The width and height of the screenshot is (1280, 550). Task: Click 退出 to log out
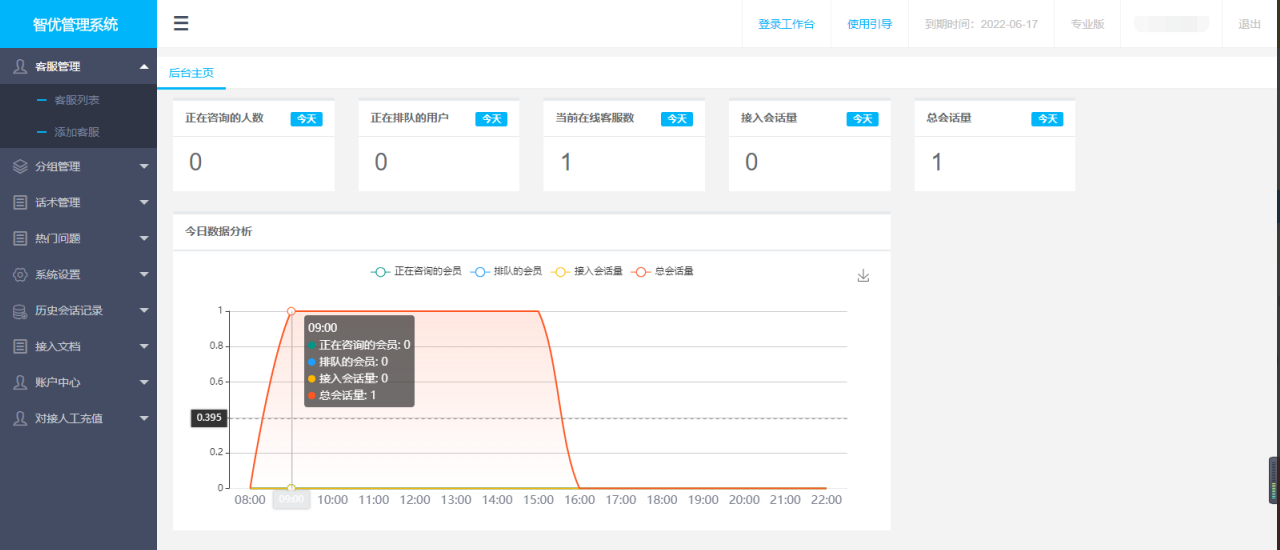1249,24
